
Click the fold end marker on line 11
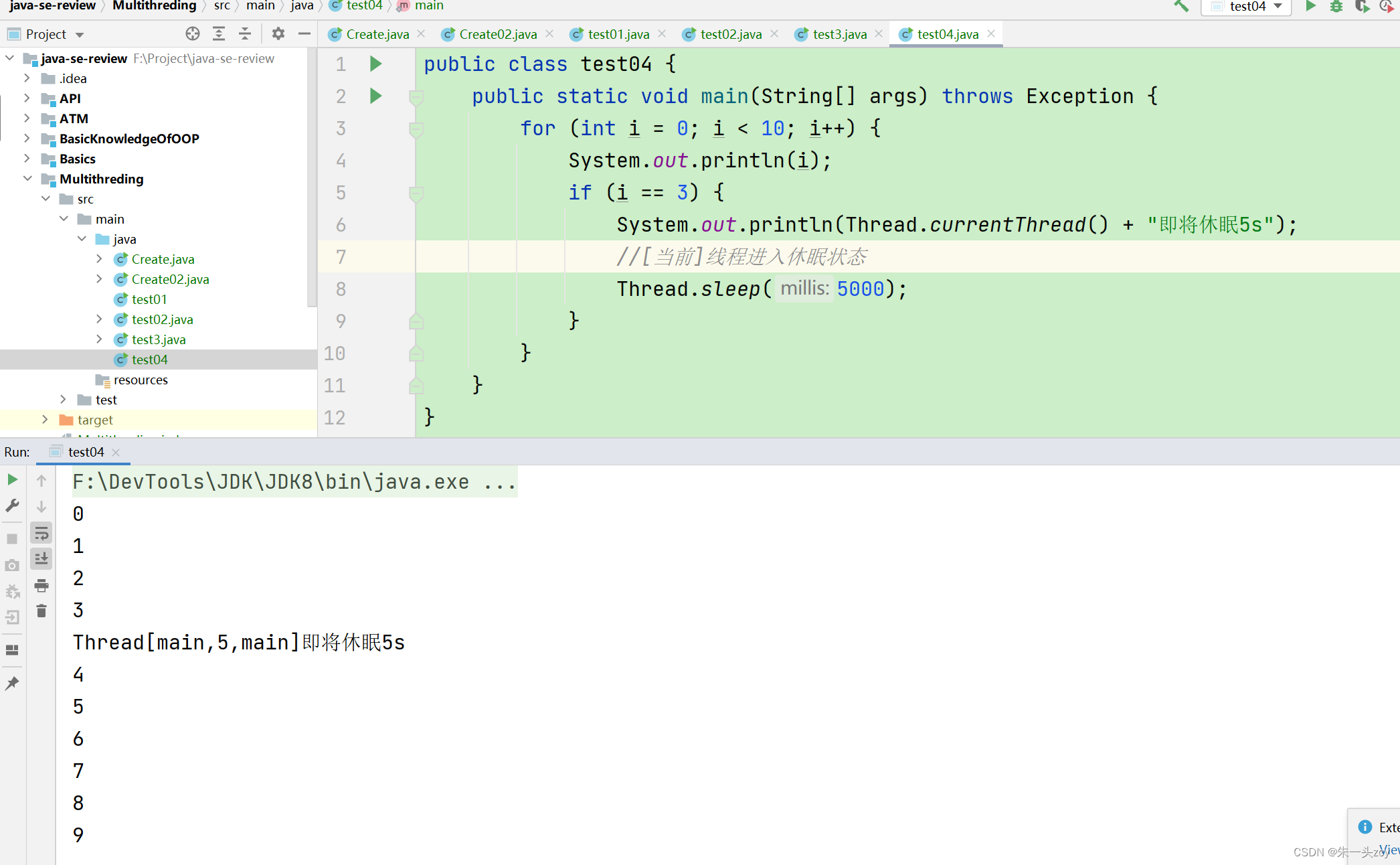(x=416, y=385)
